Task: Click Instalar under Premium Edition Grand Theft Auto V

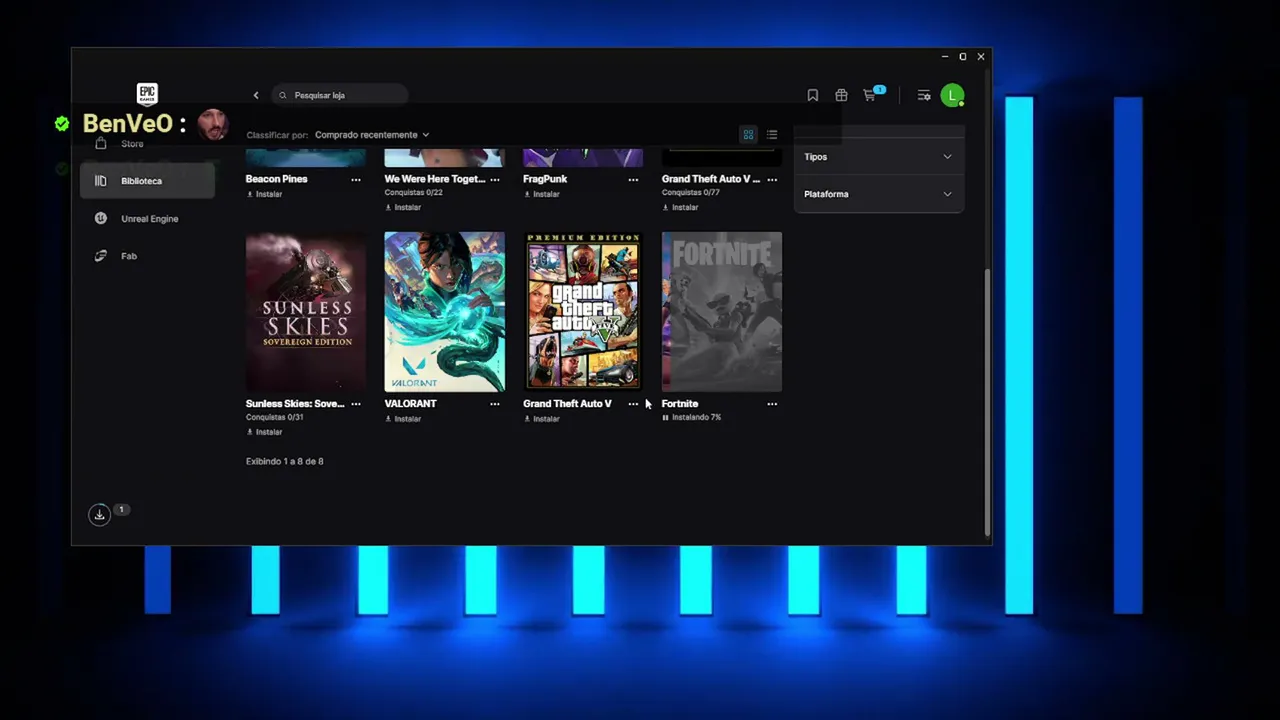Action: tap(541, 419)
